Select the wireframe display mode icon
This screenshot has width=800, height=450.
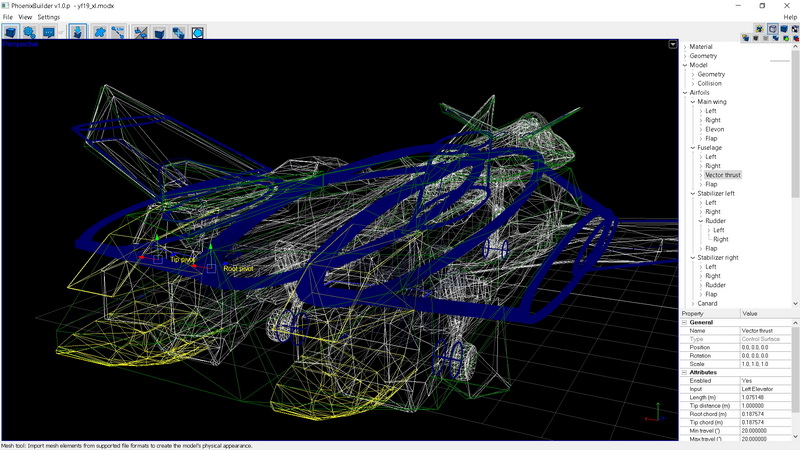[771, 29]
